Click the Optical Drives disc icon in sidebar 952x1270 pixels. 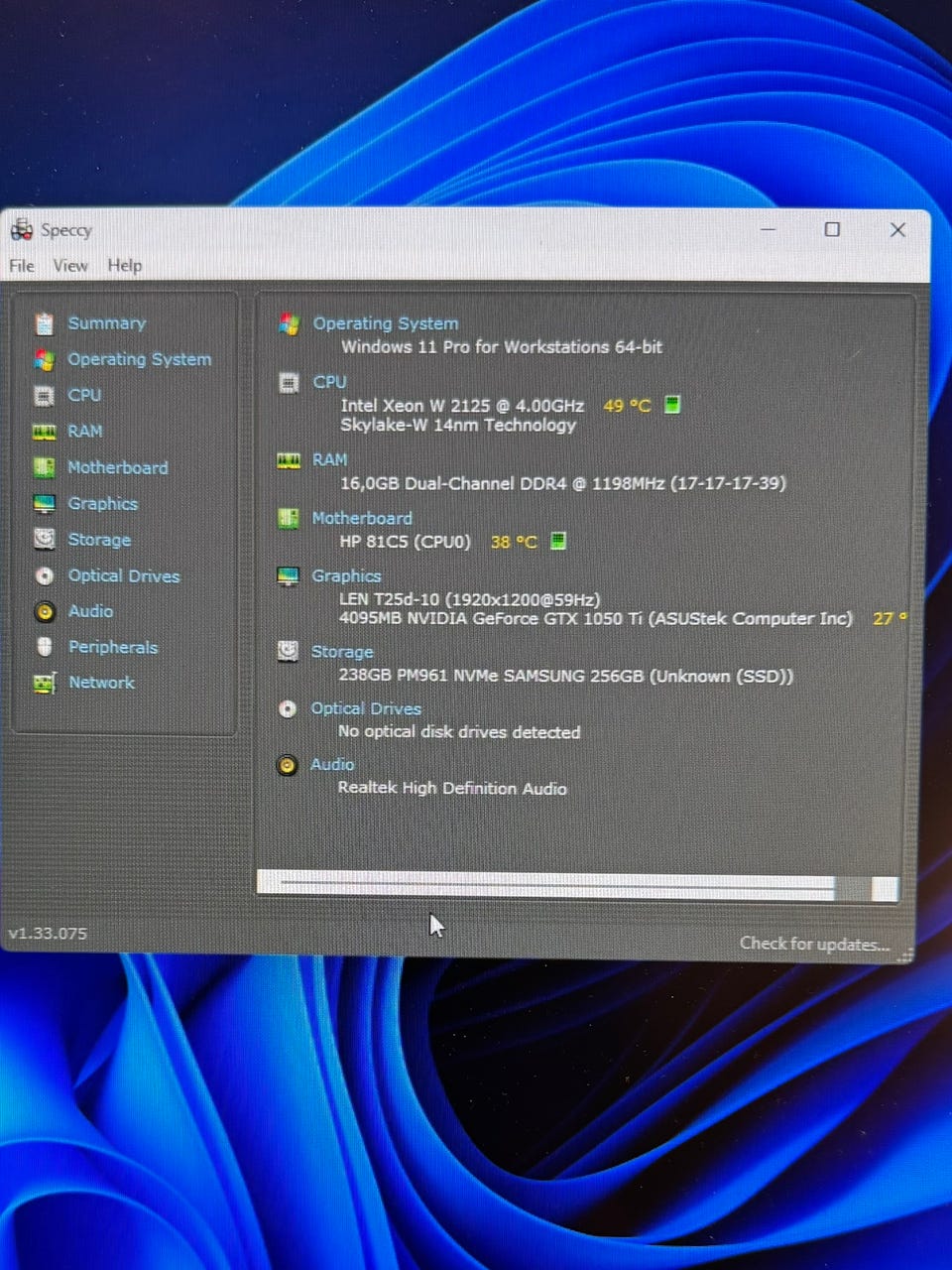(44, 575)
